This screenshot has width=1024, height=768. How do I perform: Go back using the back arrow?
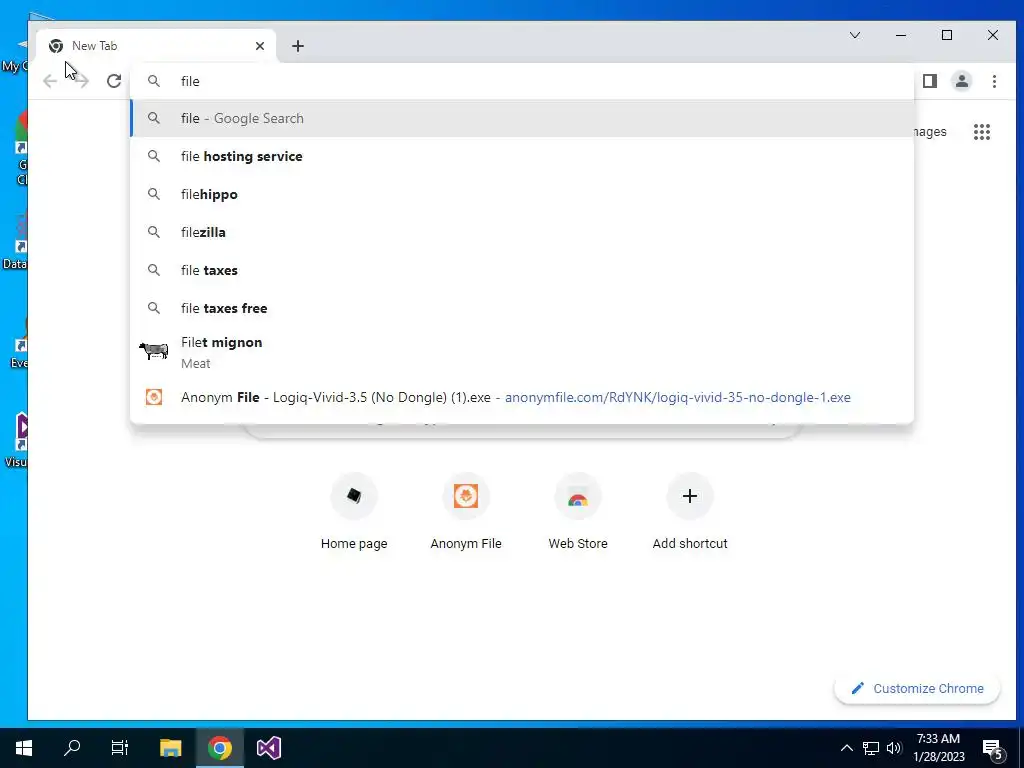coord(50,81)
